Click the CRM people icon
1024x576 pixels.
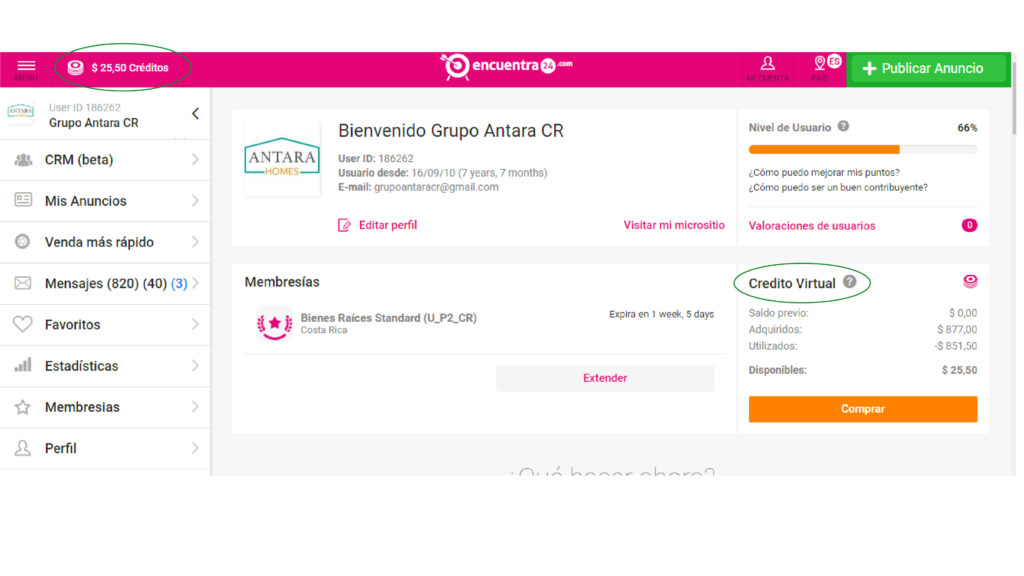[24, 159]
